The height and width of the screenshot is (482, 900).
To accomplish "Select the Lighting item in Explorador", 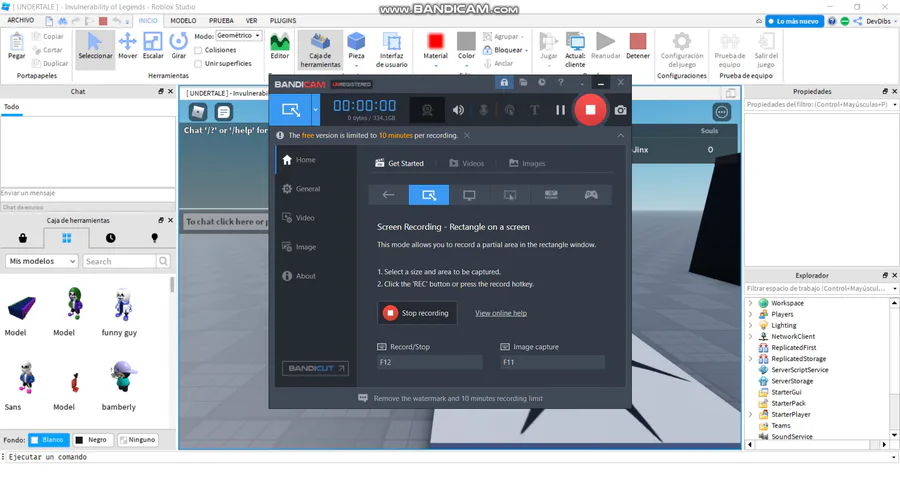I will click(783, 325).
